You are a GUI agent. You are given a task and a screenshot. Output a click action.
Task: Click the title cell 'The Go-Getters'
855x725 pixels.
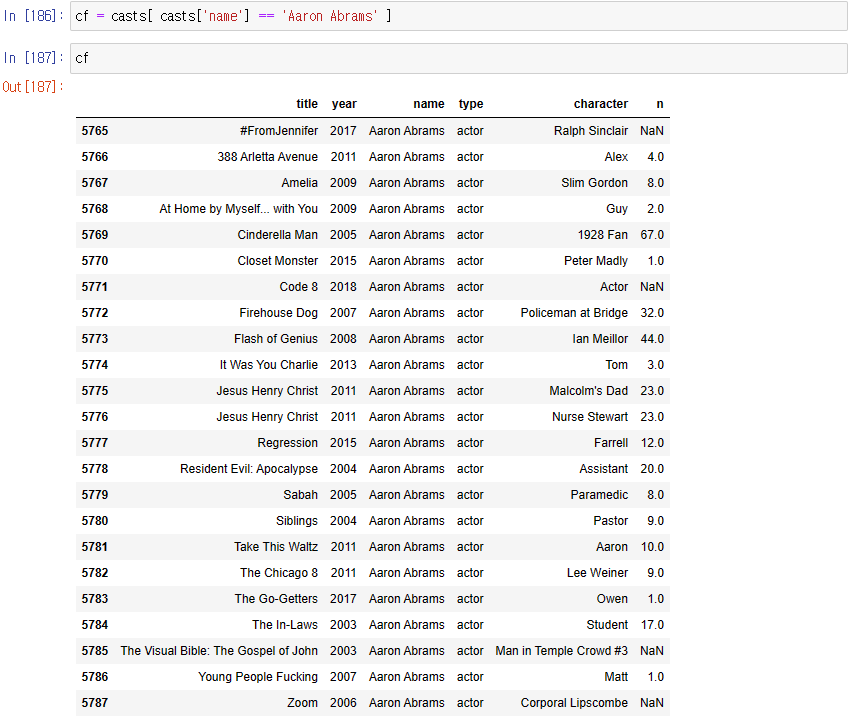276,599
